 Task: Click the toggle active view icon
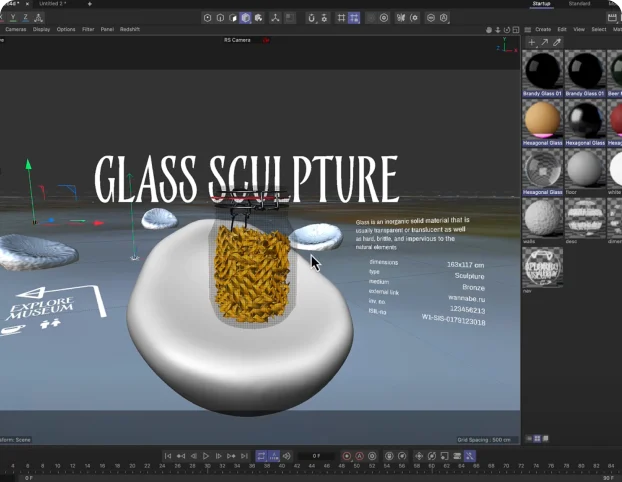(x=516, y=30)
